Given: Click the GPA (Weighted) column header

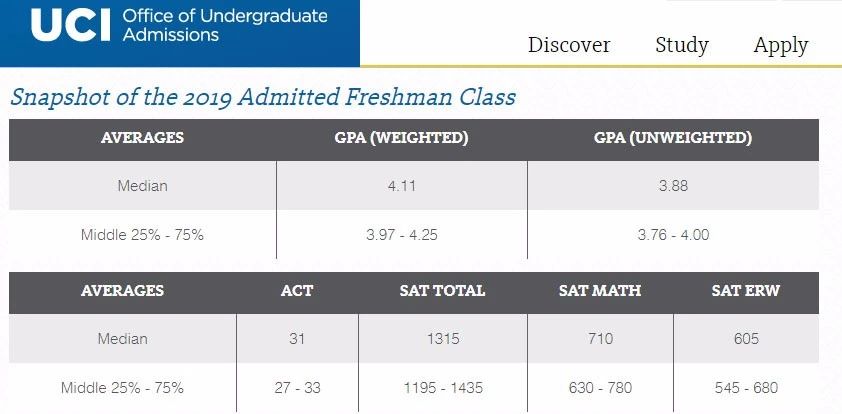Looking at the screenshot, I should click(x=401, y=138).
